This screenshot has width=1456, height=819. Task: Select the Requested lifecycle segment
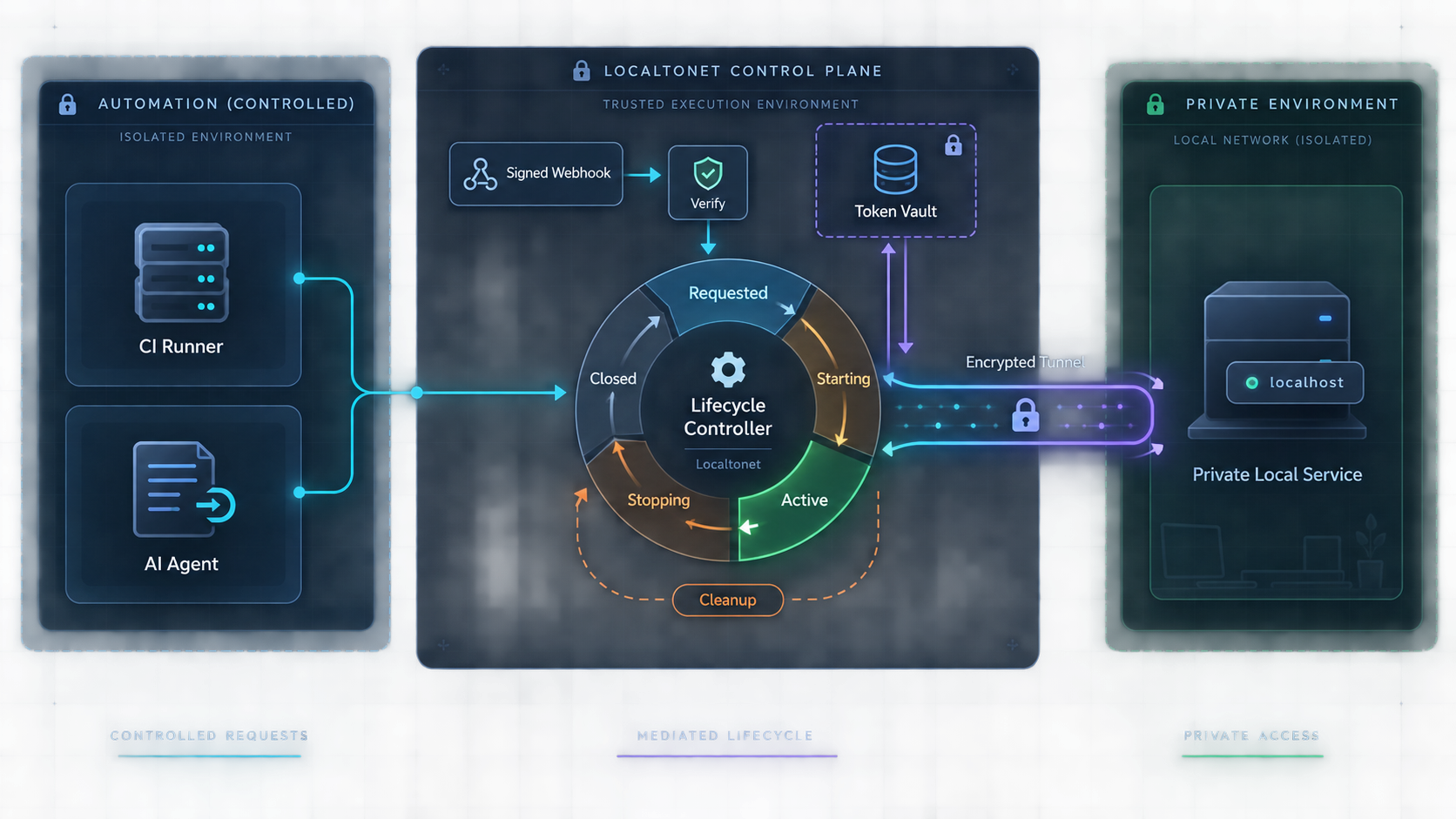(x=728, y=293)
